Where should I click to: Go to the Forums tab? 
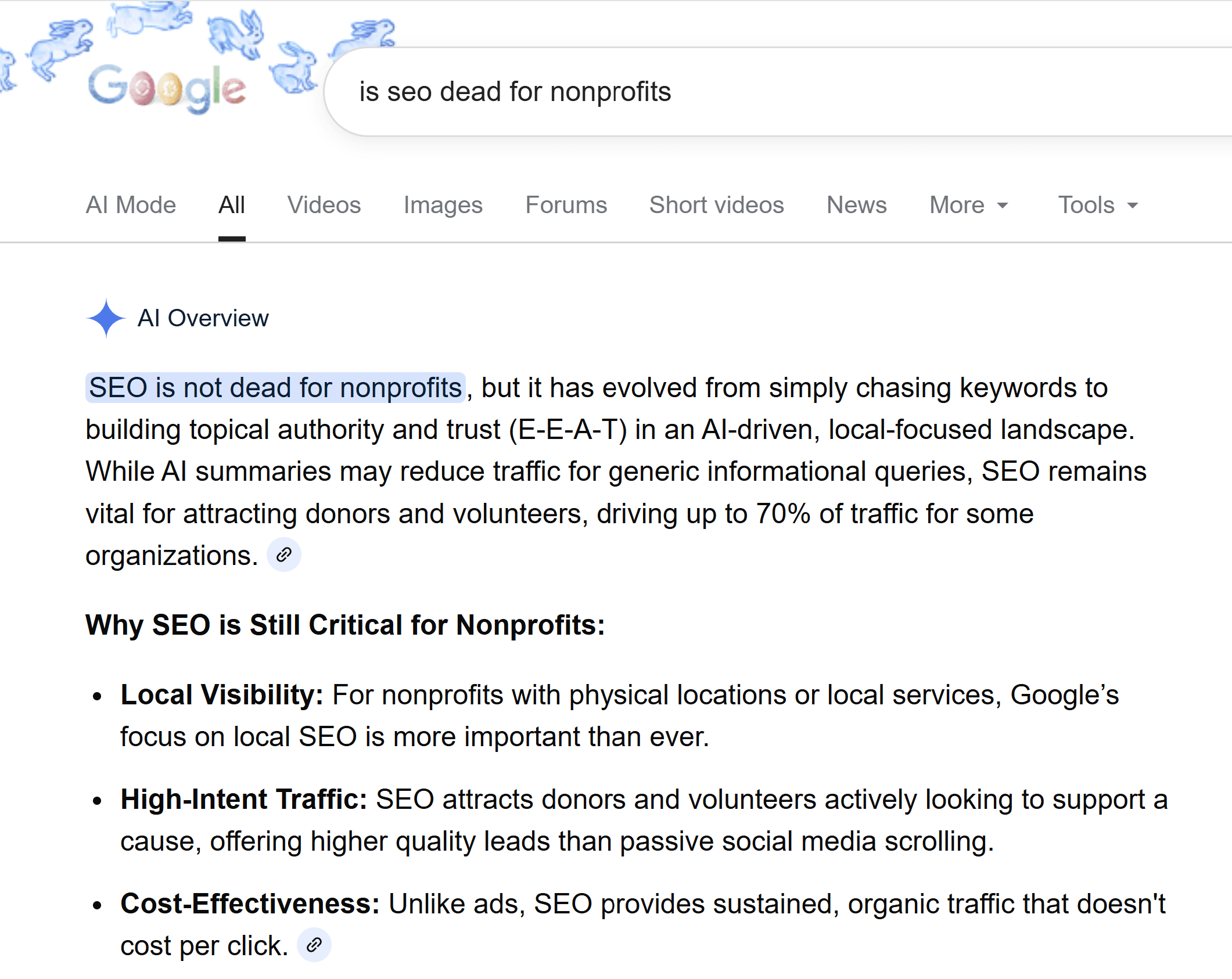pos(566,205)
